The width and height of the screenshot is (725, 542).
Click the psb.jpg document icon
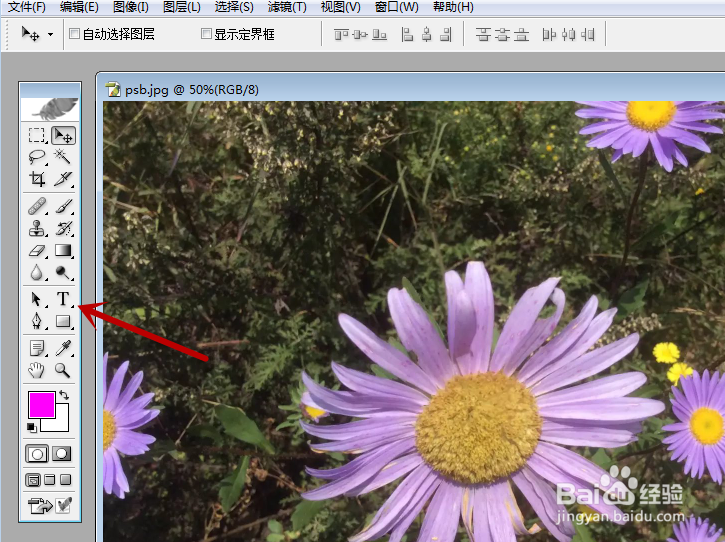113,89
